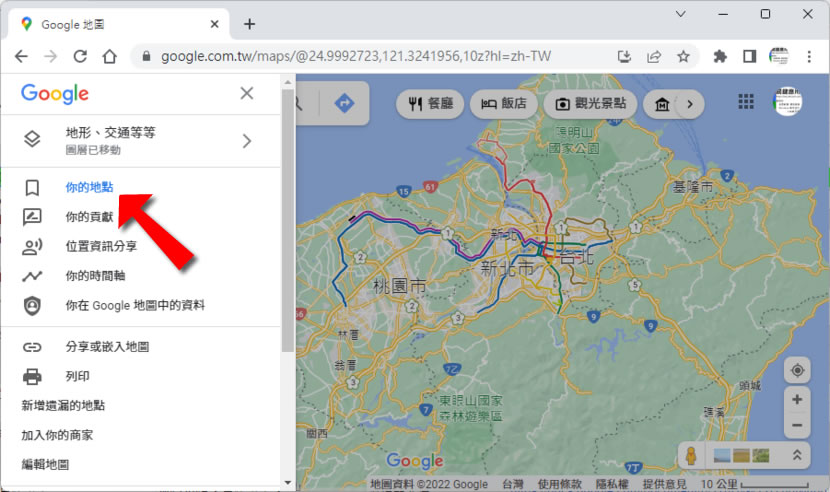Viewport: 830px width, 492px height.
Task: Open the Google account avatar on map
Action: (787, 101)
